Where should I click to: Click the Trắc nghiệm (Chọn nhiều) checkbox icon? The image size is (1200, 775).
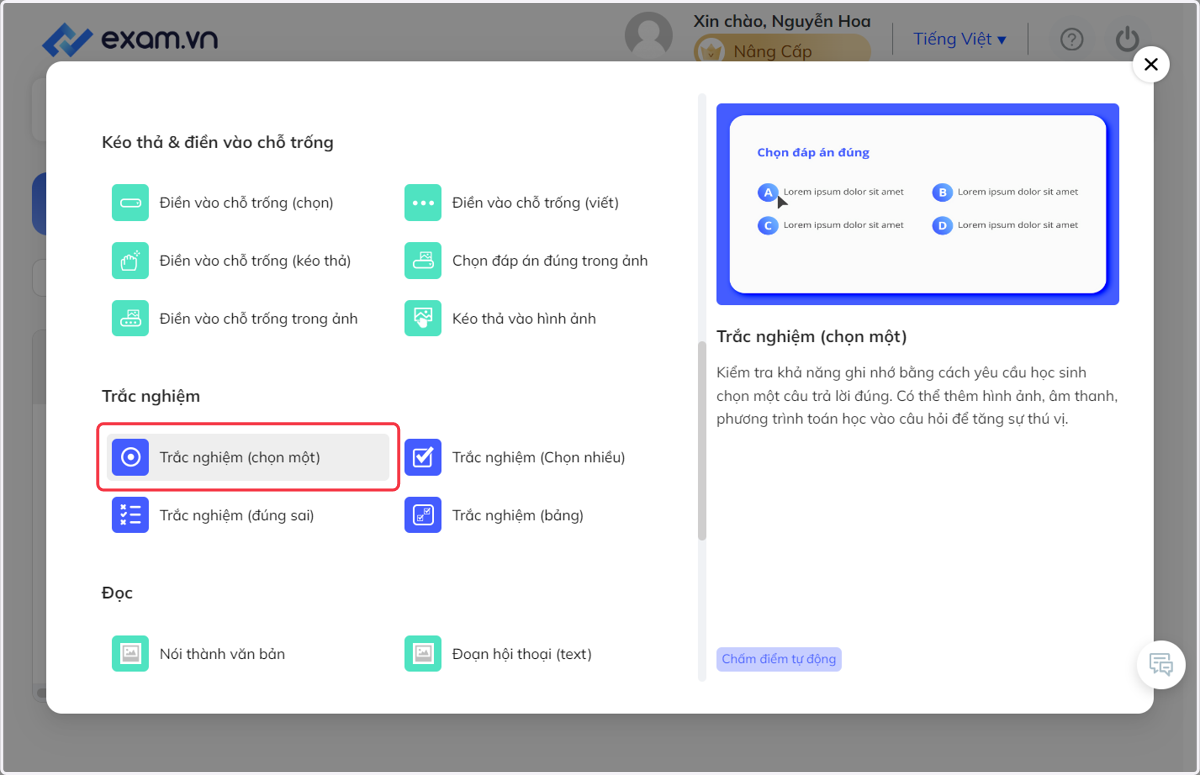(x=423, y=457)
